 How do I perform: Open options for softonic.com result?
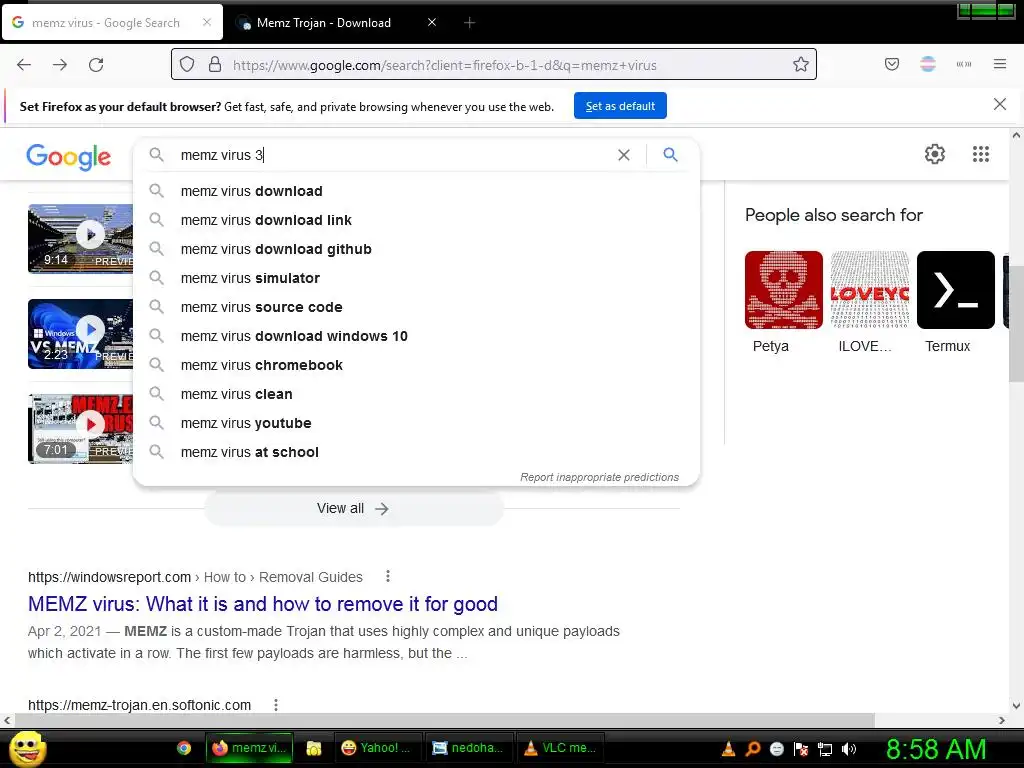(276, 705)
